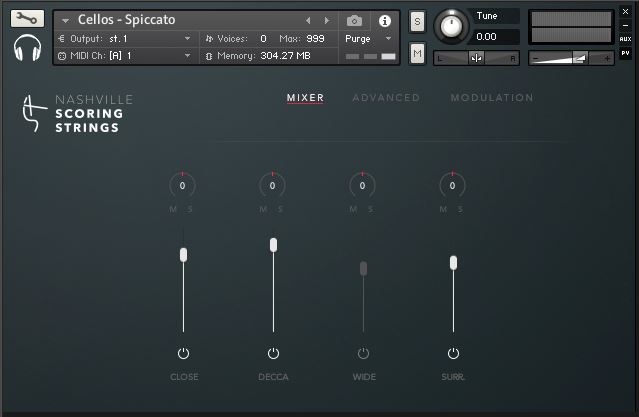Mute the SURR. mic with M

click(x=443, y=210)
